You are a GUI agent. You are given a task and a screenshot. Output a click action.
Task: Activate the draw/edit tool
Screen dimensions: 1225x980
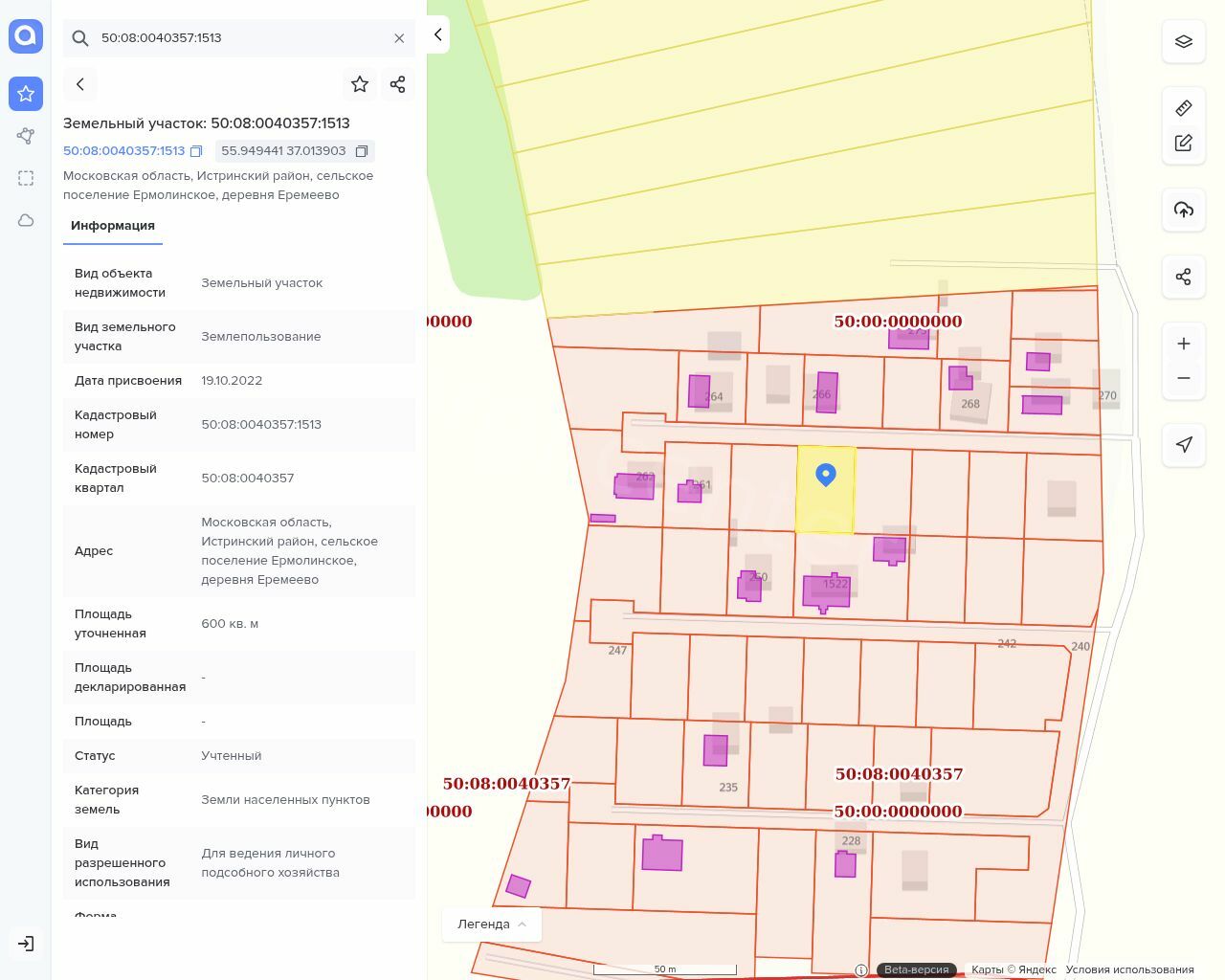tap(1184, 143)
